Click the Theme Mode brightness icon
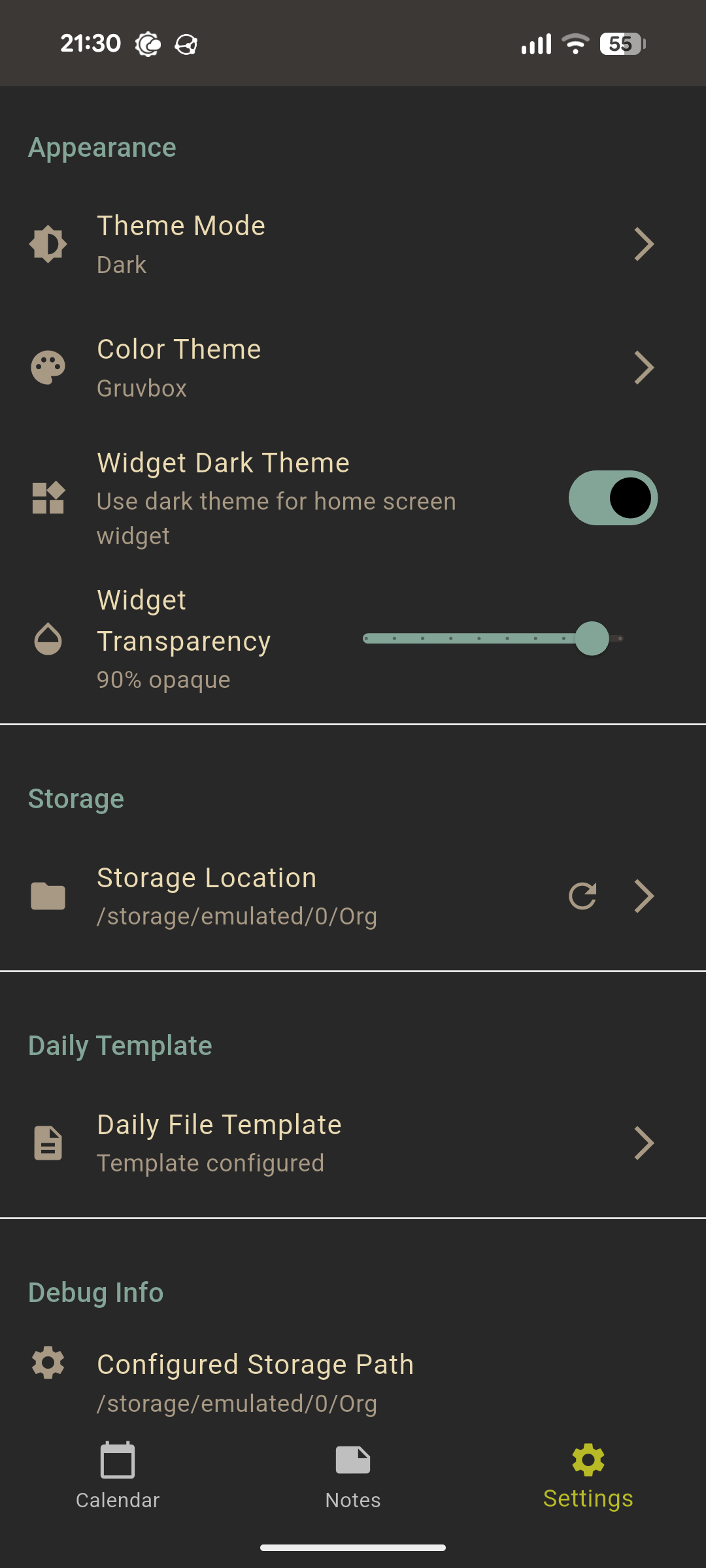The width and height of the screenshot is (706, 1568). tap(48, 244)
